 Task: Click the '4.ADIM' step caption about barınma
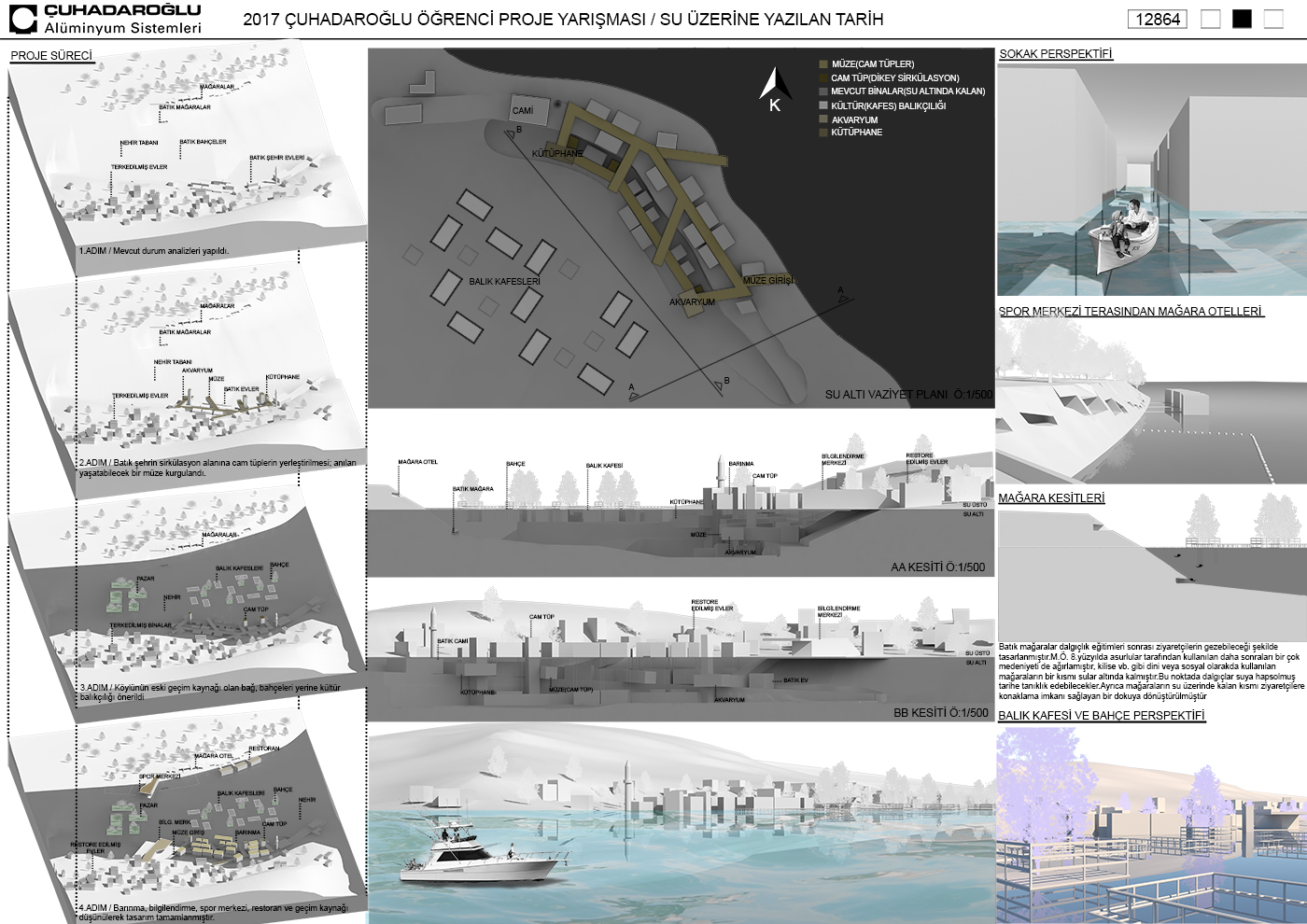pos(213,913)
